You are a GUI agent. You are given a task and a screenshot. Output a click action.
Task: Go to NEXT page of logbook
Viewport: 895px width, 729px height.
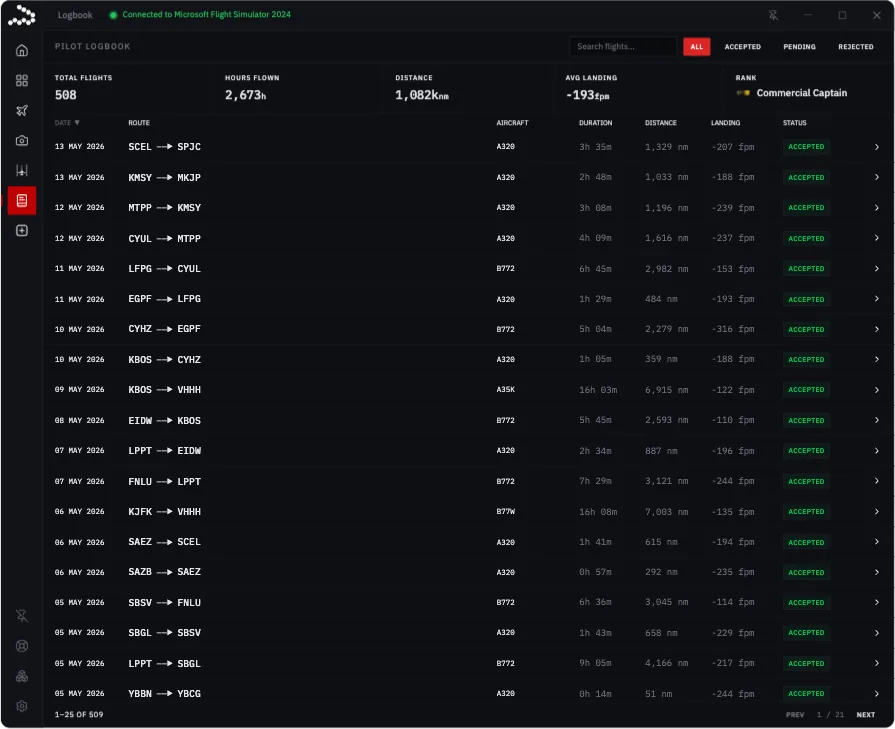point(865,715)
